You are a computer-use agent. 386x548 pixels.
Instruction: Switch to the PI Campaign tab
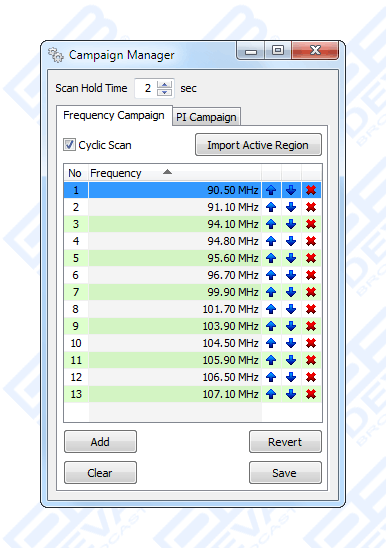(206, 117)
